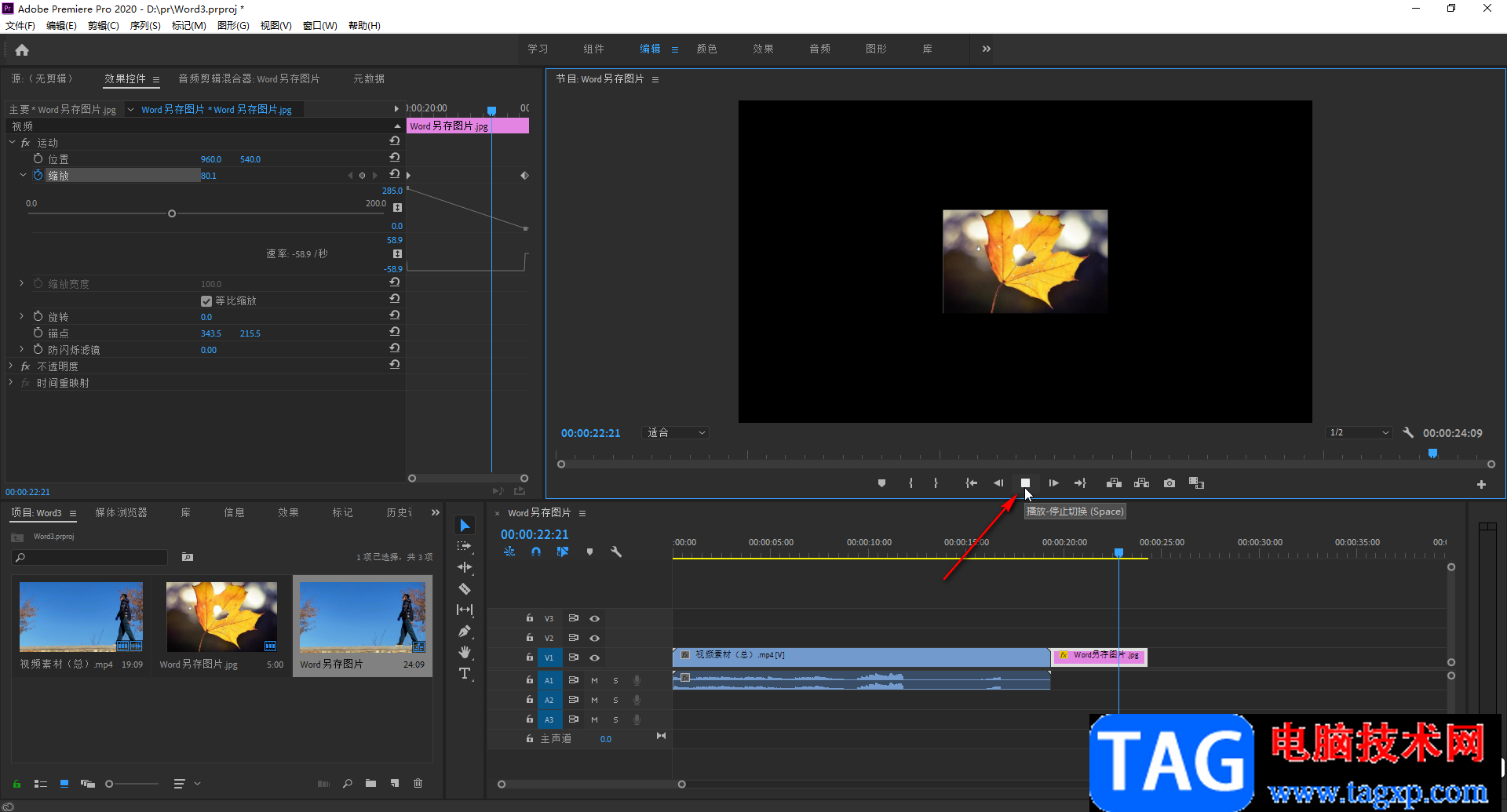Add marker in Program monitor

(x=881, y=483)
